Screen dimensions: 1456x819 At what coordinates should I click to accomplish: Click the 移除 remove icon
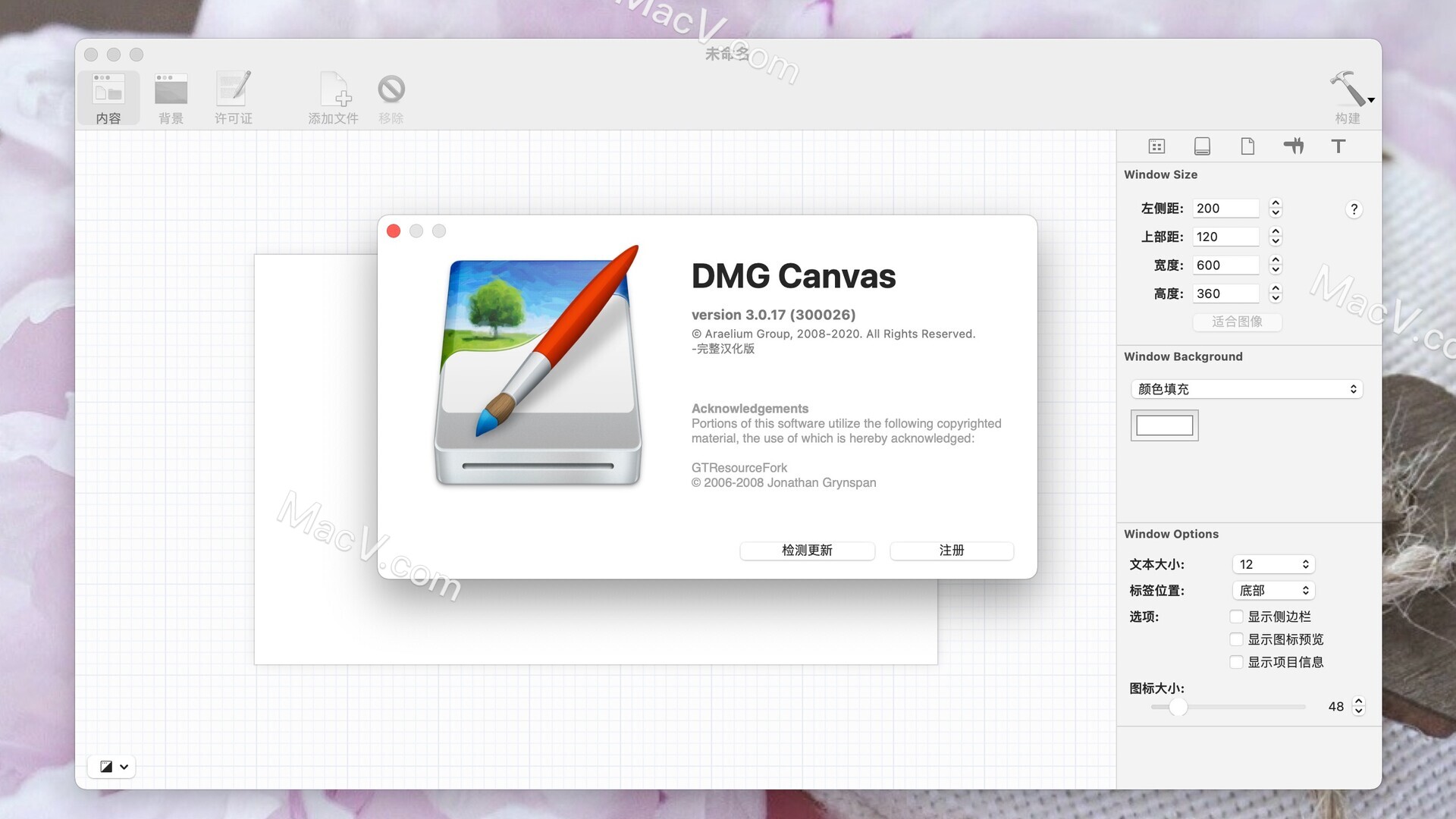pyautogui.click(x=391, y=89)
